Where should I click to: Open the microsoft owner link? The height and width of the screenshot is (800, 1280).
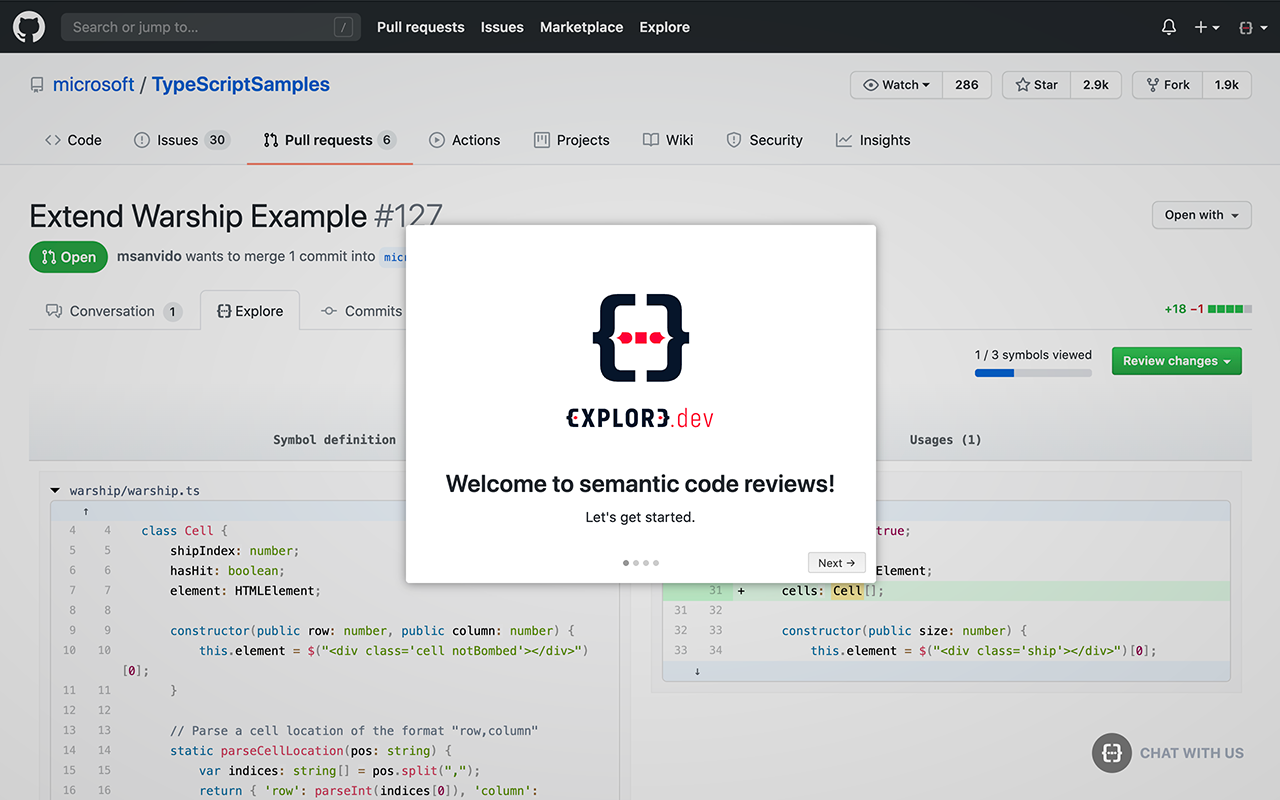tap(93, 85)
